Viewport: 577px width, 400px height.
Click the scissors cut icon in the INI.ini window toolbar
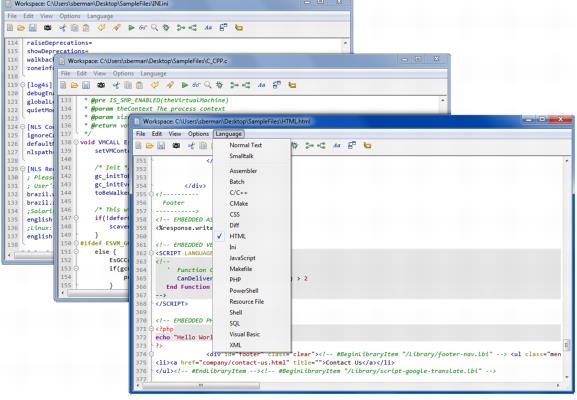(63, 28)
